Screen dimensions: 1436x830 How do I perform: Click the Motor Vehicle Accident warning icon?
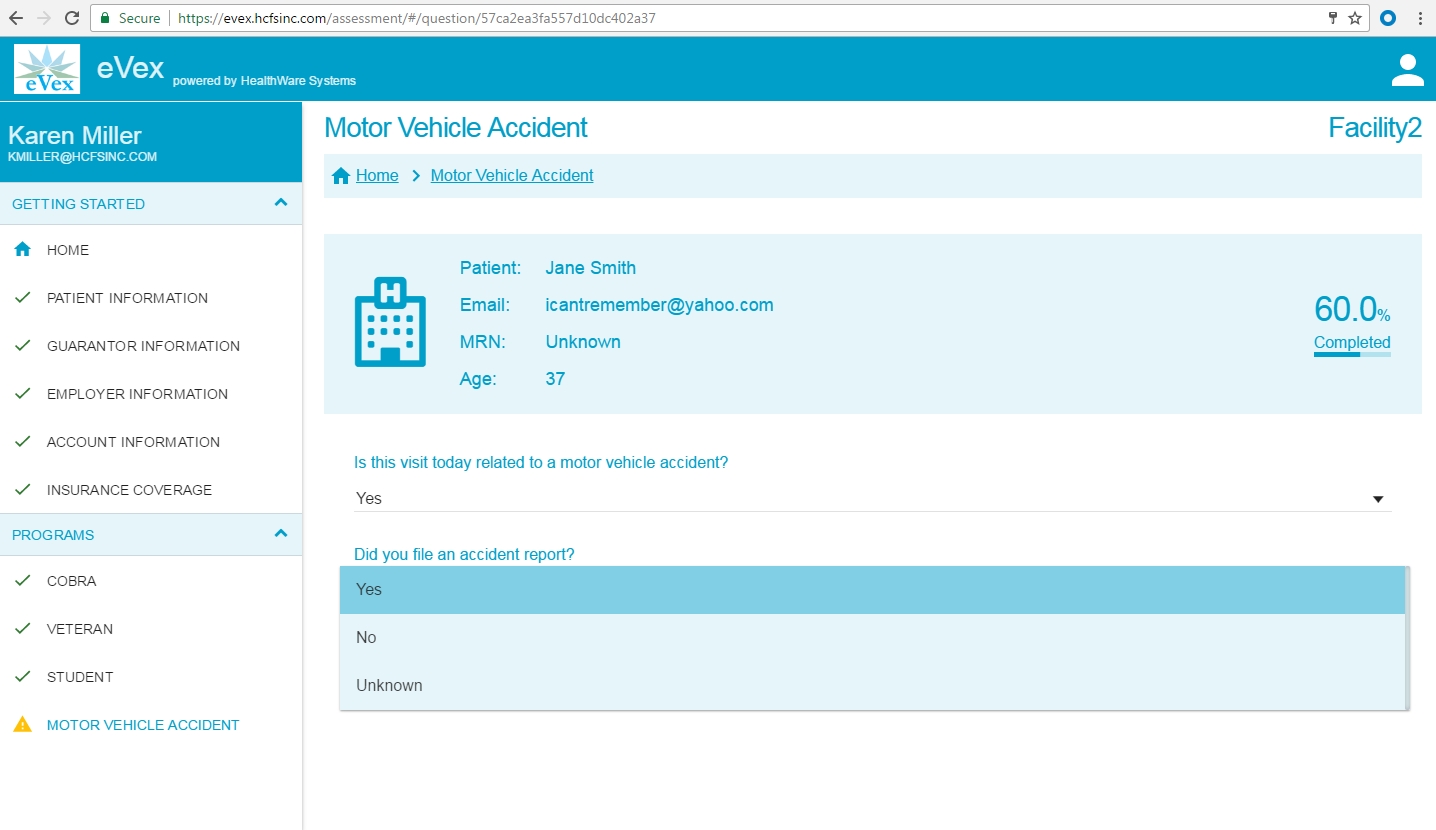click(x=22, y=725)
